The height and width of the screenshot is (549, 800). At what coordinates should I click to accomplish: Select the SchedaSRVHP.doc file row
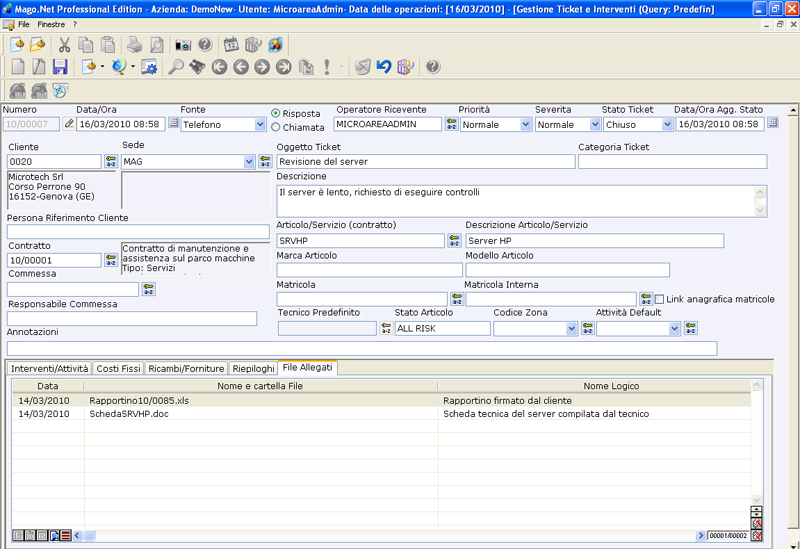tap(381, 414)
